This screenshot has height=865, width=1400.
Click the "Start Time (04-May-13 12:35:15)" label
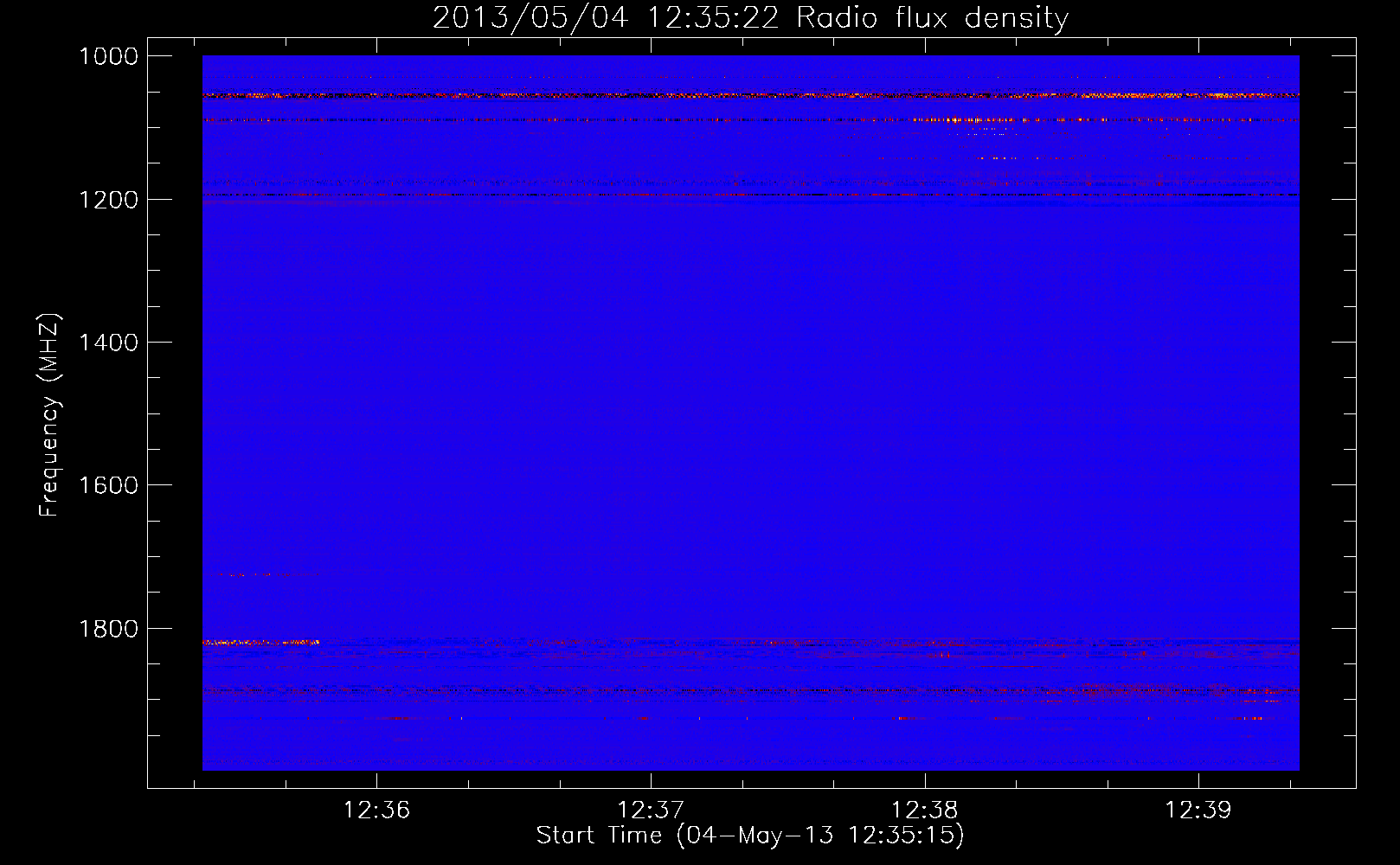pyautogui.click(x=750, y=836)
